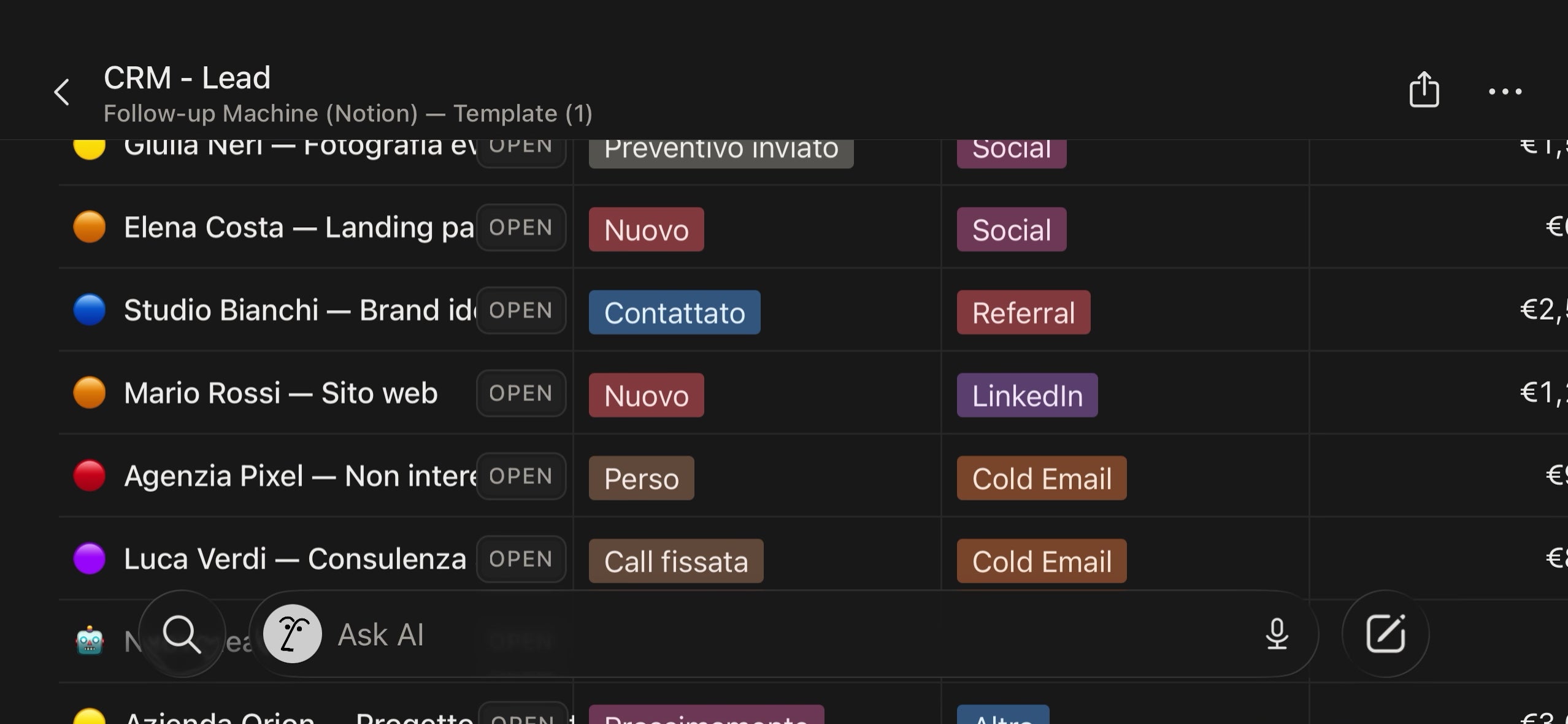Open the Cold Email source tag on Luca Verdi
Viewport: 1568px width, 724px height.
coord(1041,560)
